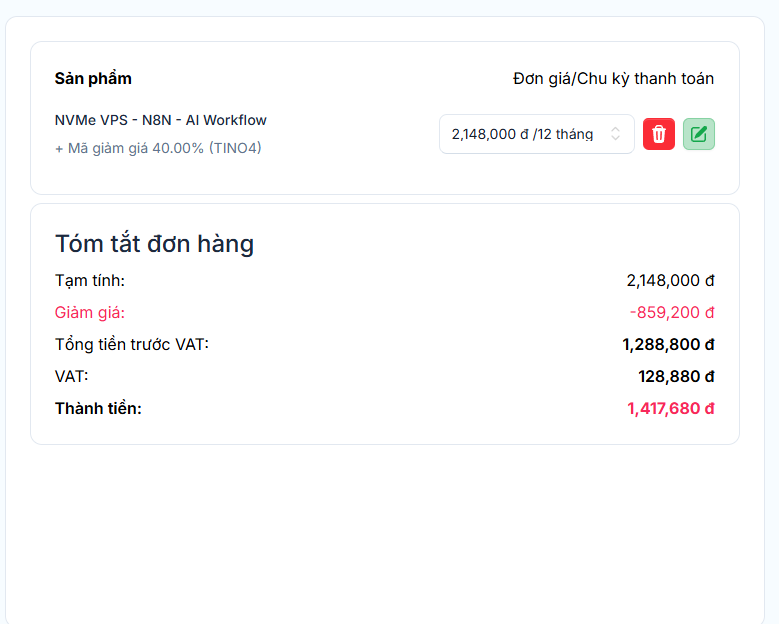
Task: Click the Thành tiền label
Action: (x=98, y=408)
